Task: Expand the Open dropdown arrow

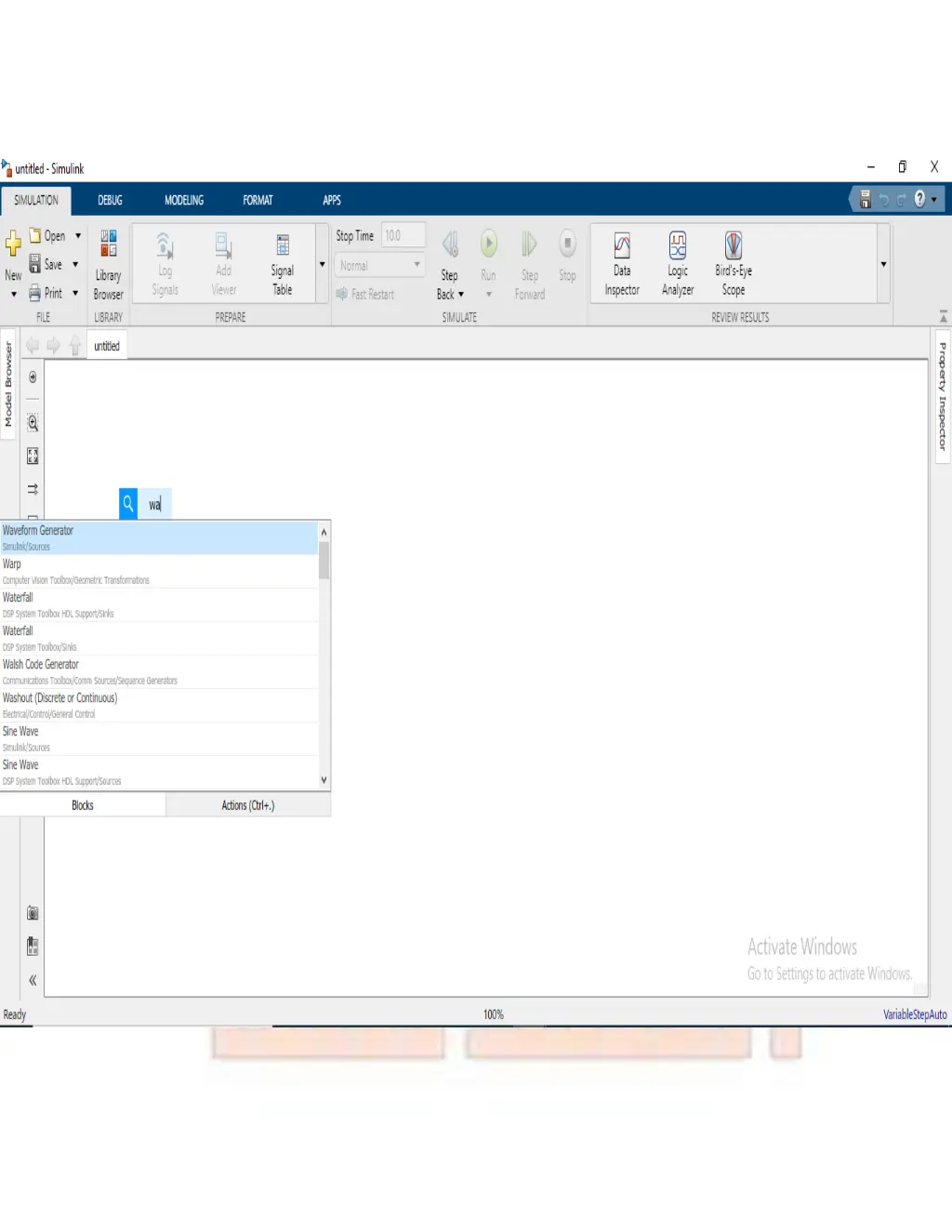Action: 78,236
